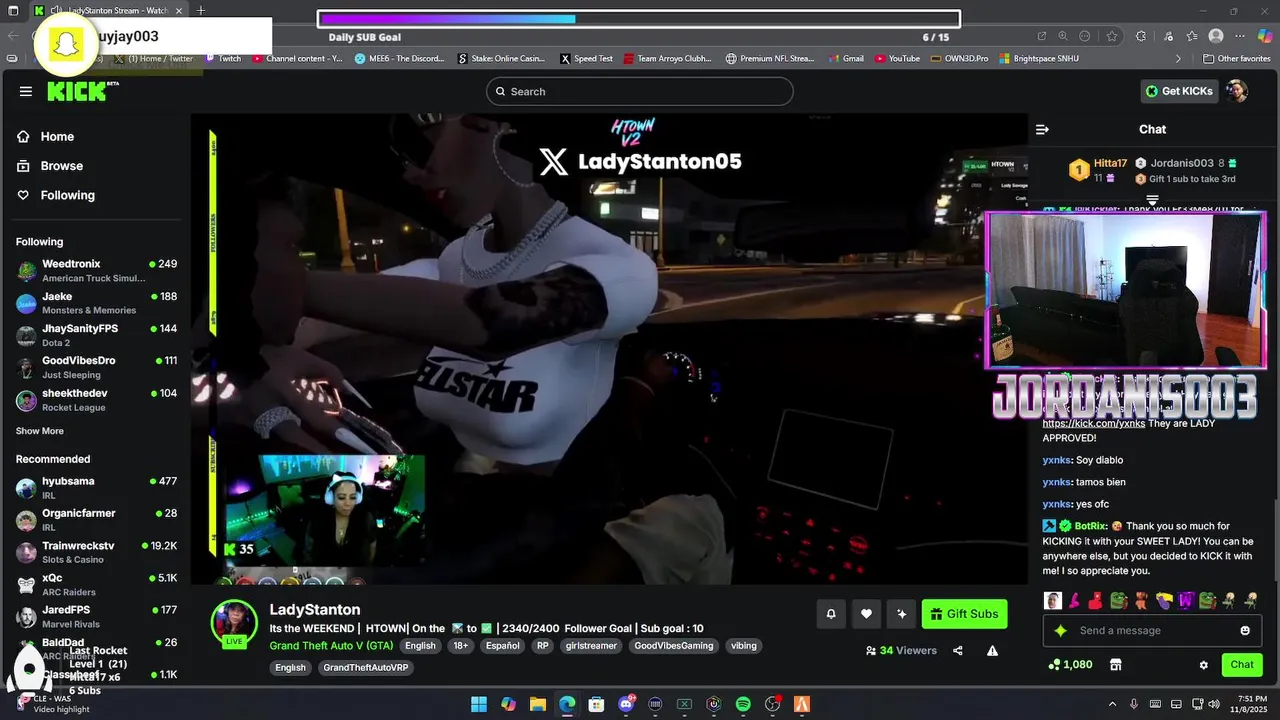Screen dimensions: 1280x720
Task: Open xQc recommended channel
Action: click(96, 584)
